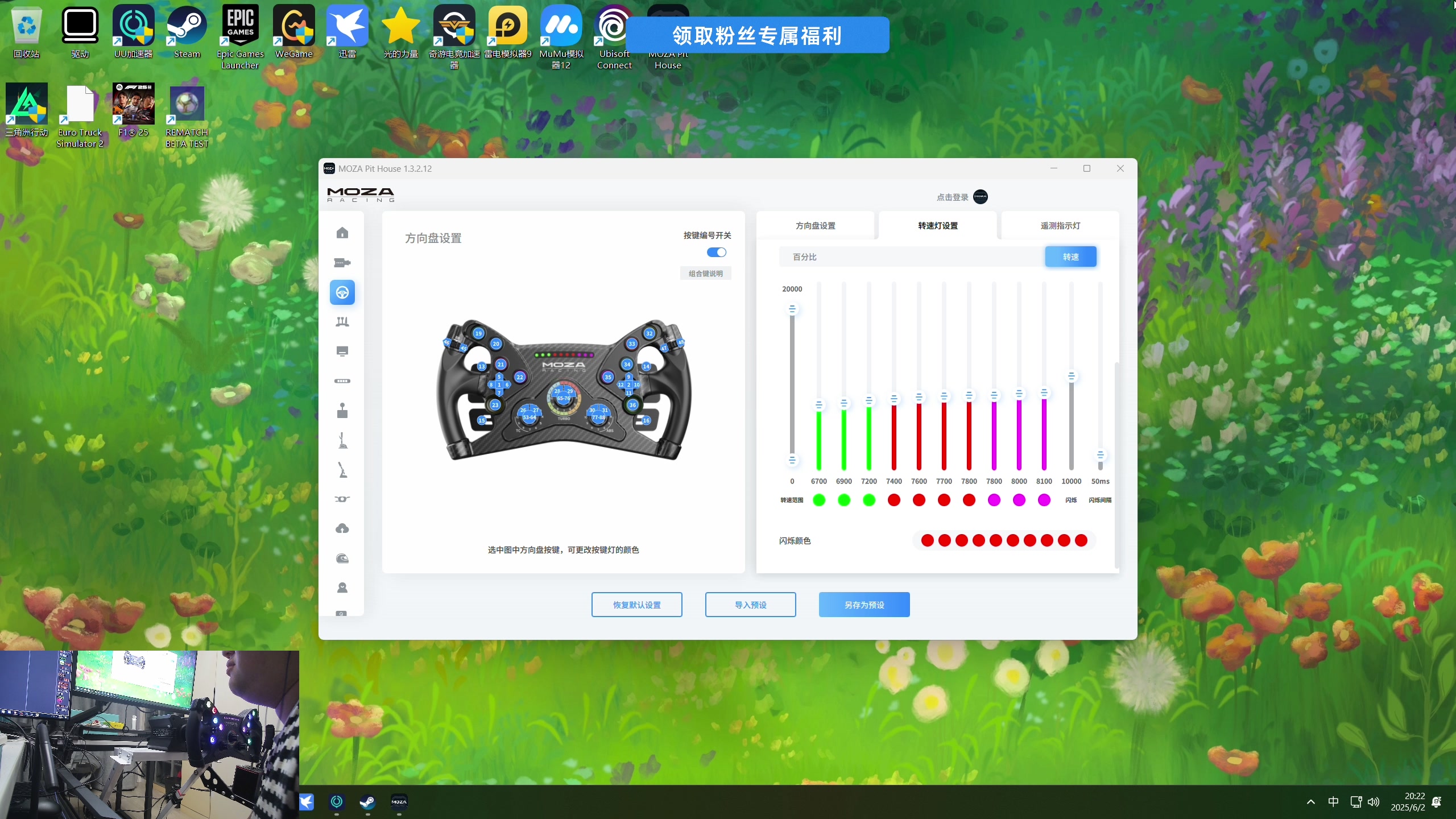Open the dashboard display sidebar icon
The width and height of the screenshot is (1456, 819).
(342, 351)
